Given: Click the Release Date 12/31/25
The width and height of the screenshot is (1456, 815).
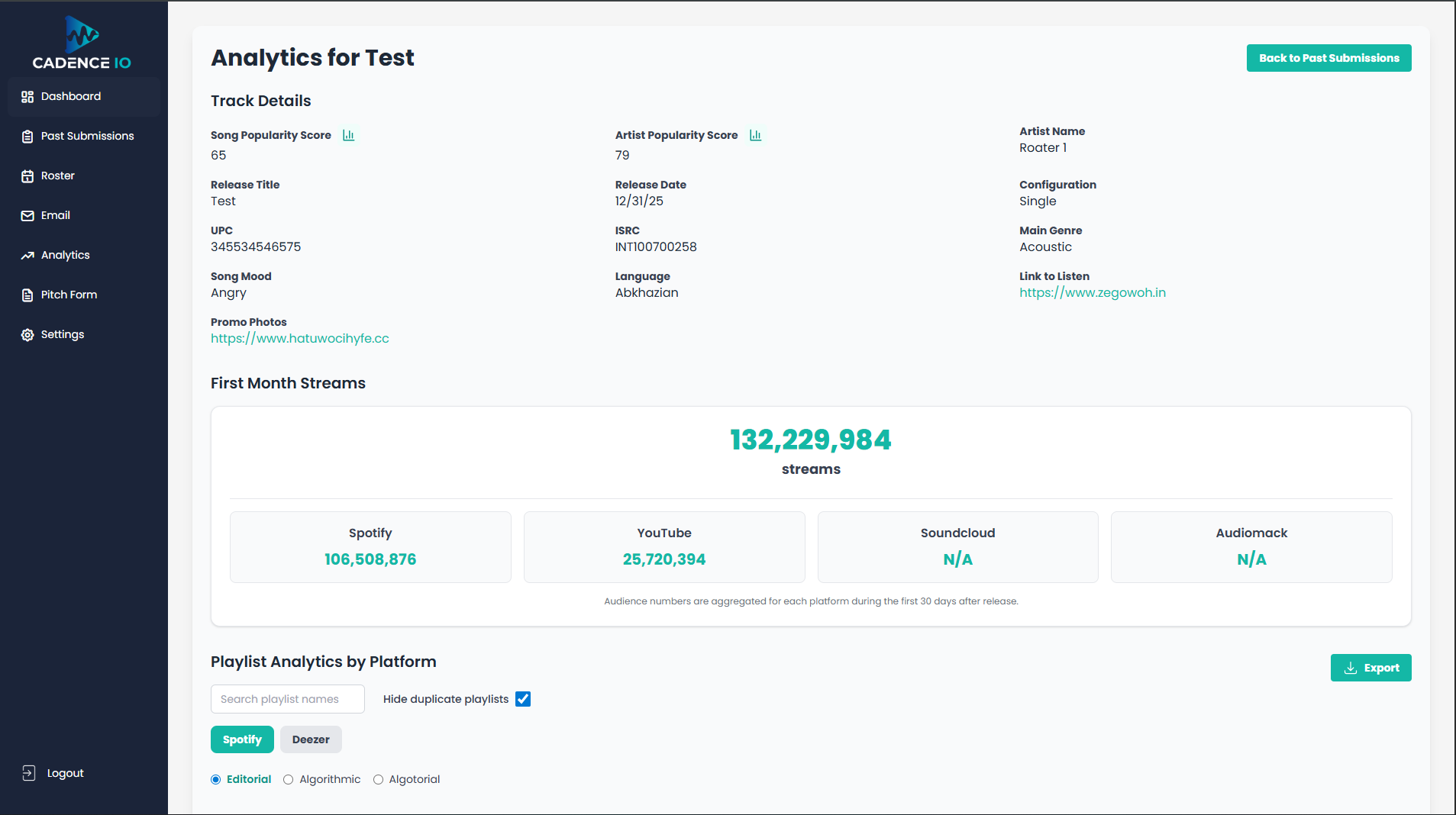Looking at the screenshot, I should point(639,201).
